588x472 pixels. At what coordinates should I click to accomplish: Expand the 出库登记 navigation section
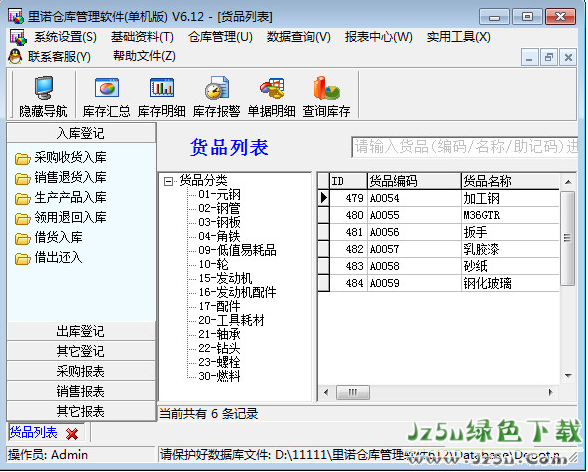pos(81,331)
